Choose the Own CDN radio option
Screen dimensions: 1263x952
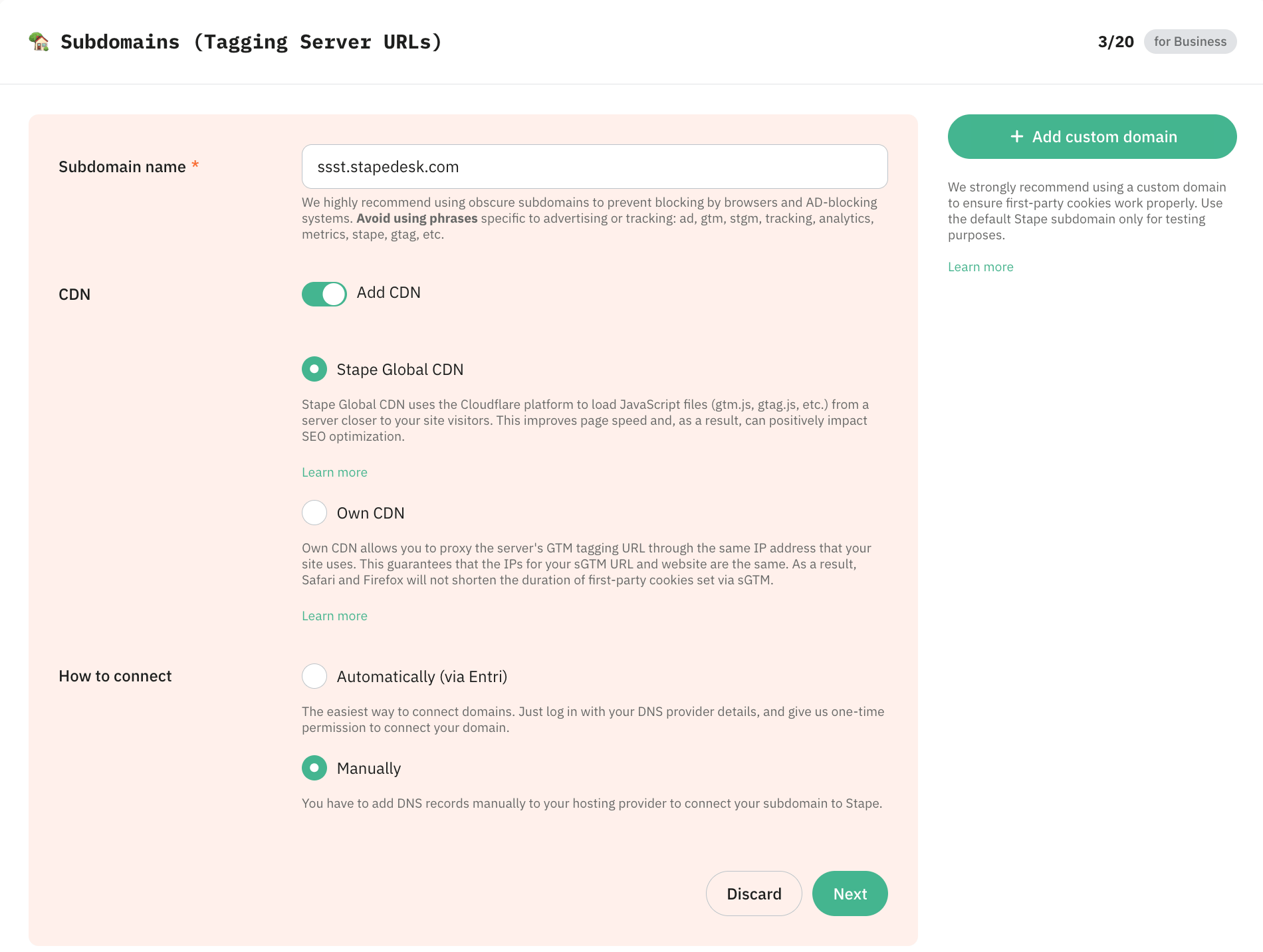click(314, 513)
